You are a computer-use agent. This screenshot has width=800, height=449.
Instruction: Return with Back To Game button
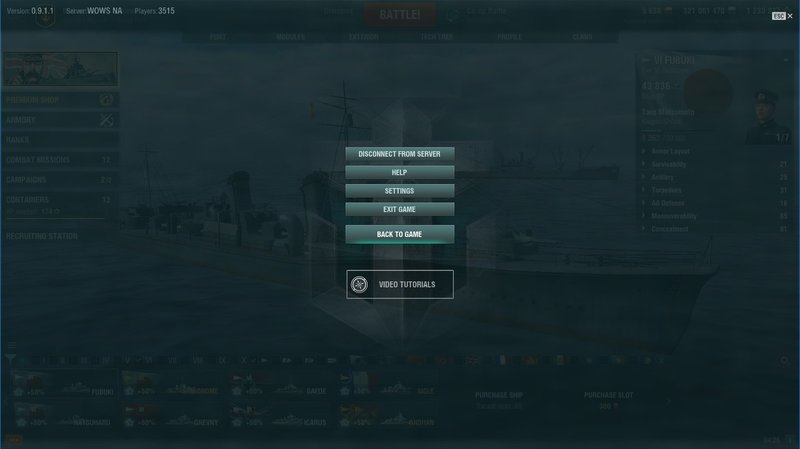click(399, 234)
